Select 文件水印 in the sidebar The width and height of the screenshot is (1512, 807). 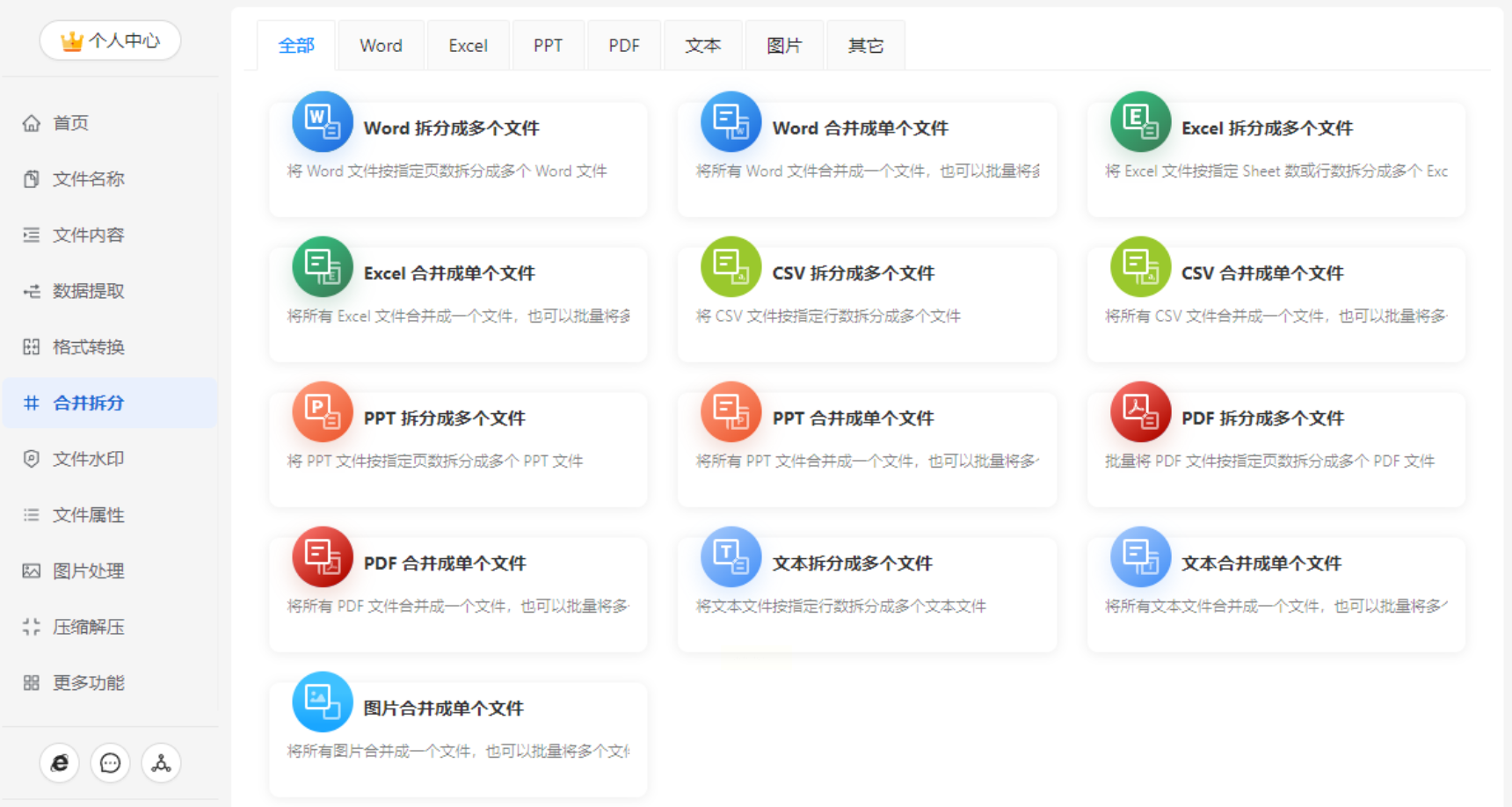[88, 459]
